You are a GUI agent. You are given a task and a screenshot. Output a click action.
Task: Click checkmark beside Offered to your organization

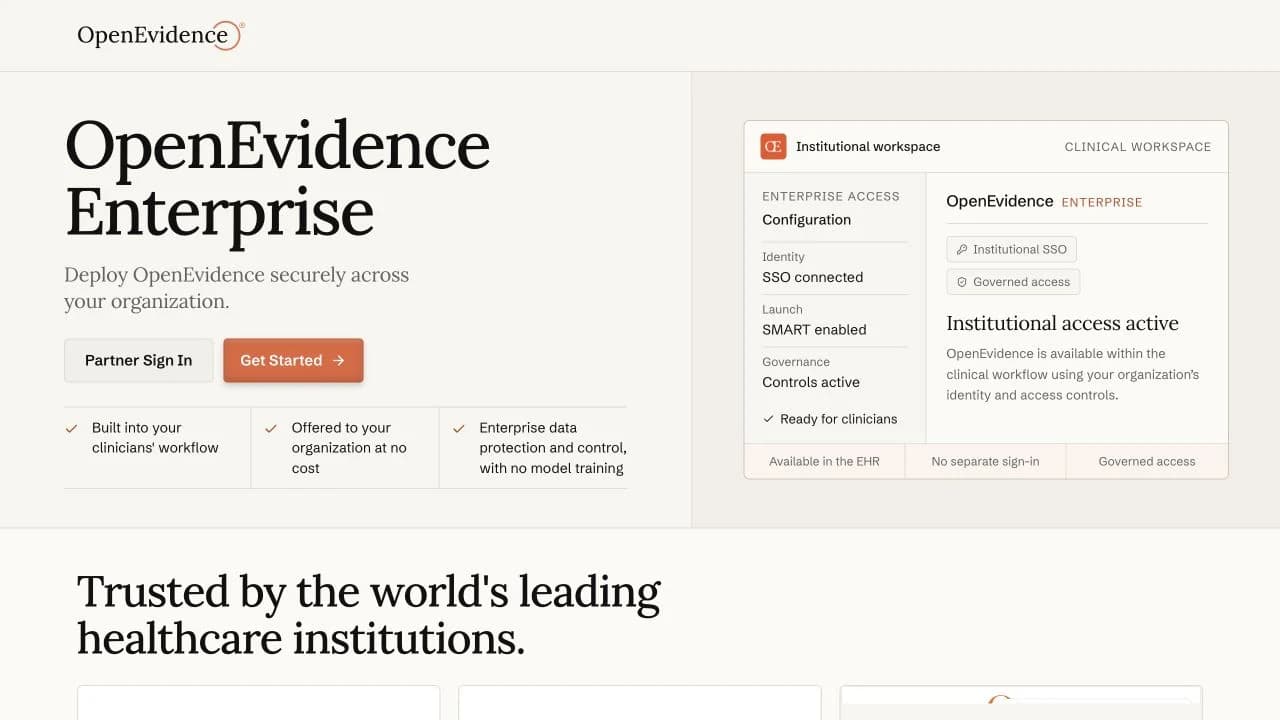pos(271,428)
